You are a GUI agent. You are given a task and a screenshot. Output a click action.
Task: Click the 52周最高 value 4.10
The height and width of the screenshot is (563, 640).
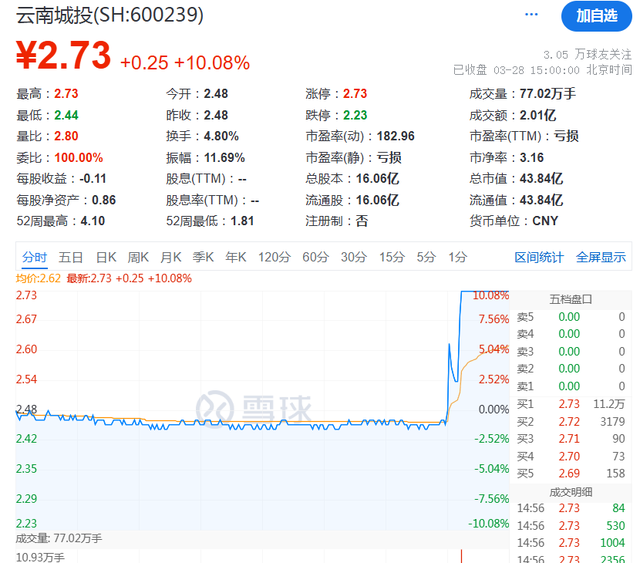pyautogui.click(x=93, y=221)
